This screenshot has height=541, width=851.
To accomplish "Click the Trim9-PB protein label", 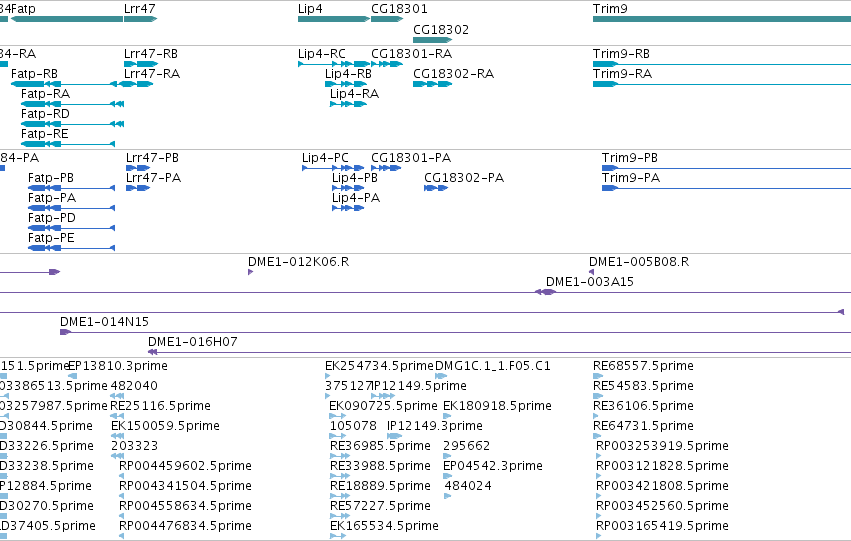I will 630,158.
